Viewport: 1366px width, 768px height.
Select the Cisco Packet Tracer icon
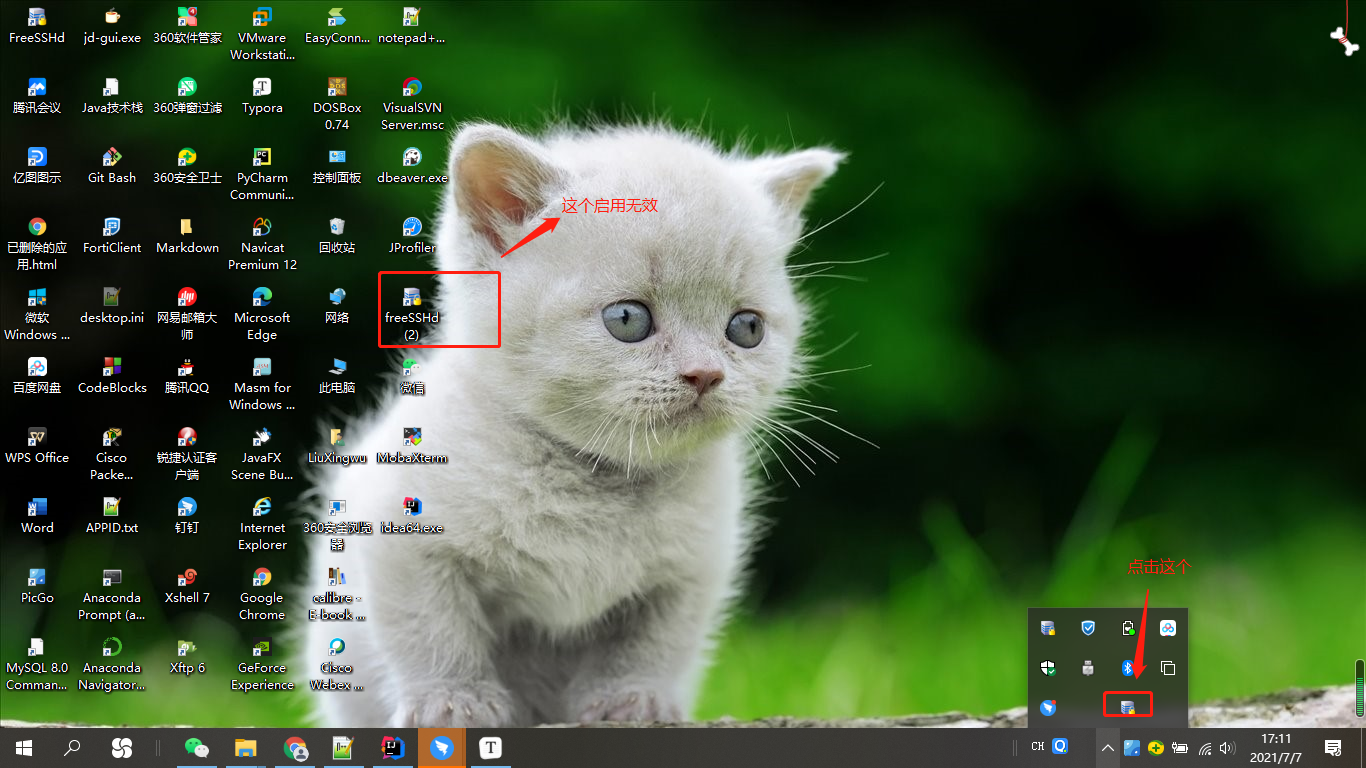[x=112, y=454]
